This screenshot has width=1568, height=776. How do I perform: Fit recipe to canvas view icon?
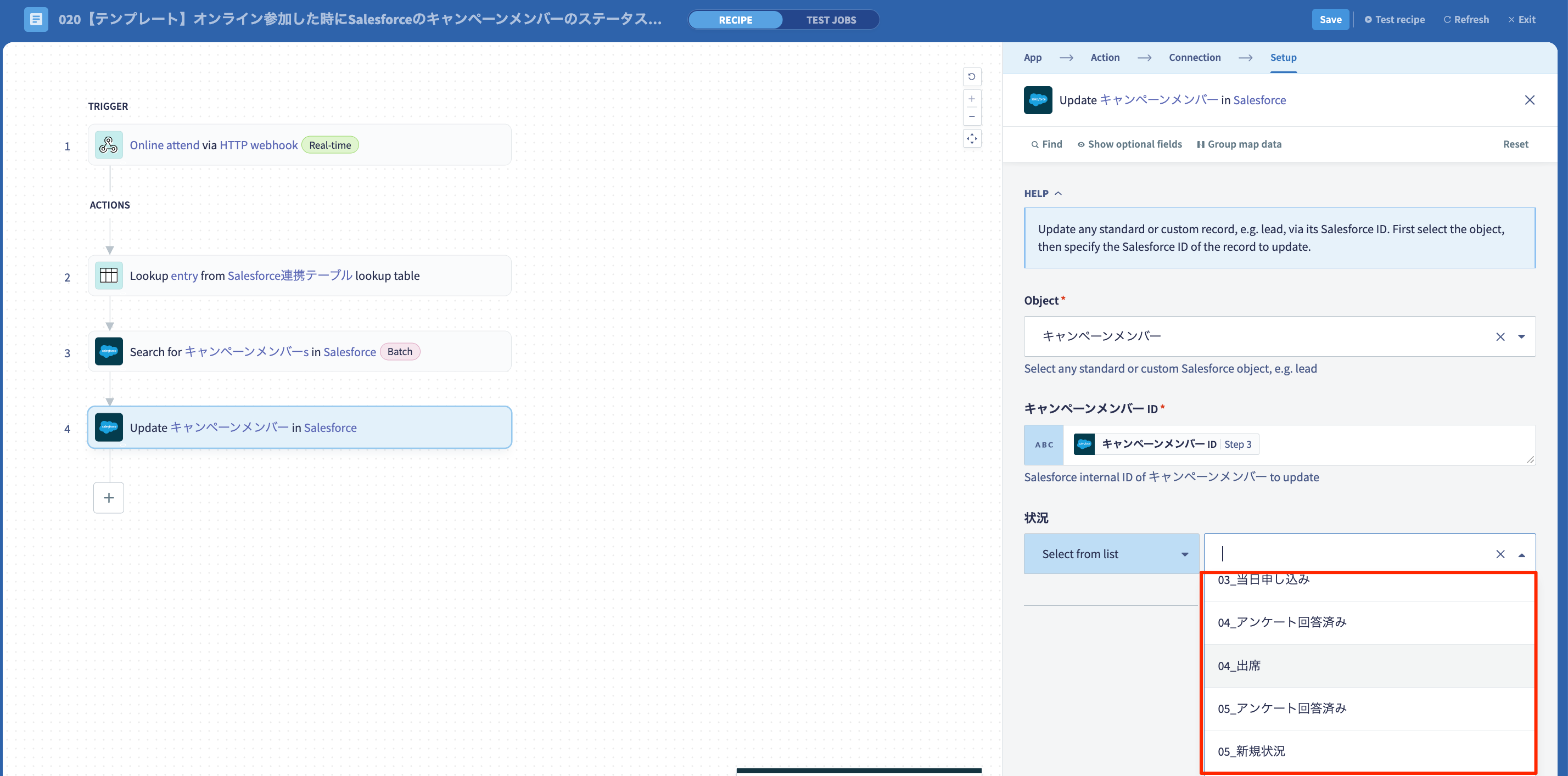tap(971, 139)
